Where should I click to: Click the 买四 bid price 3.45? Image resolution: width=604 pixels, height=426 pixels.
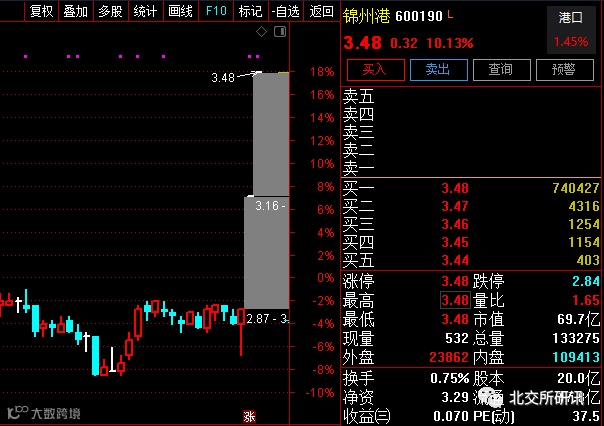[x=455, y=242]
